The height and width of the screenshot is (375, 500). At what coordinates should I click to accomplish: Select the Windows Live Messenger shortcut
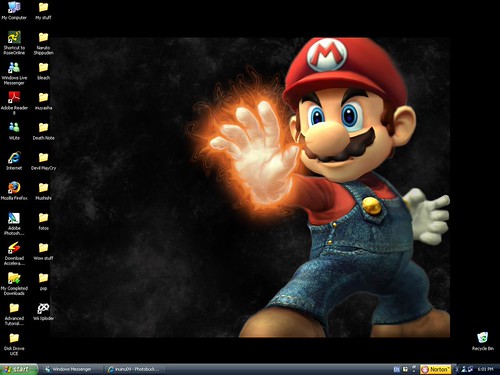pyautogui.click(x=14, y=73)
